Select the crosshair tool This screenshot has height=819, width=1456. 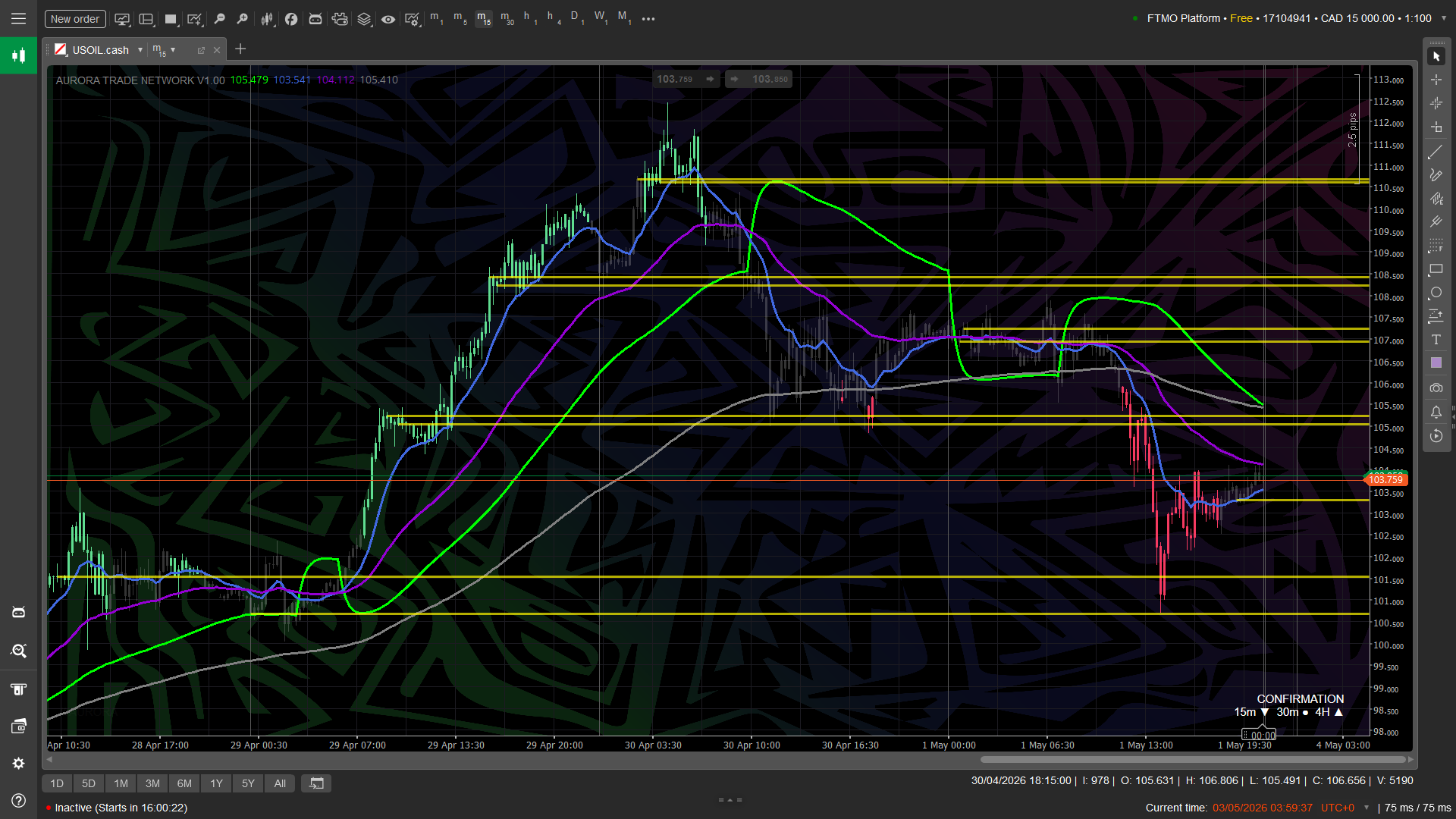(x=1436, y=80)
